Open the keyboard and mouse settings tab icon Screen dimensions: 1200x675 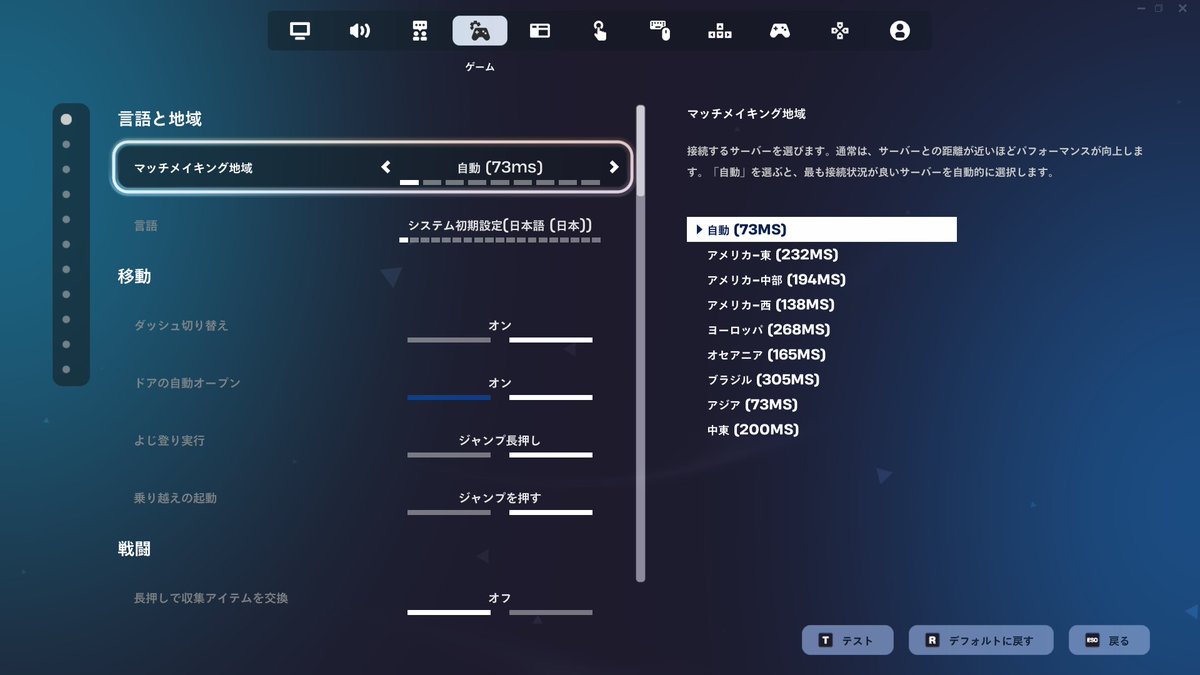(660, 31)
